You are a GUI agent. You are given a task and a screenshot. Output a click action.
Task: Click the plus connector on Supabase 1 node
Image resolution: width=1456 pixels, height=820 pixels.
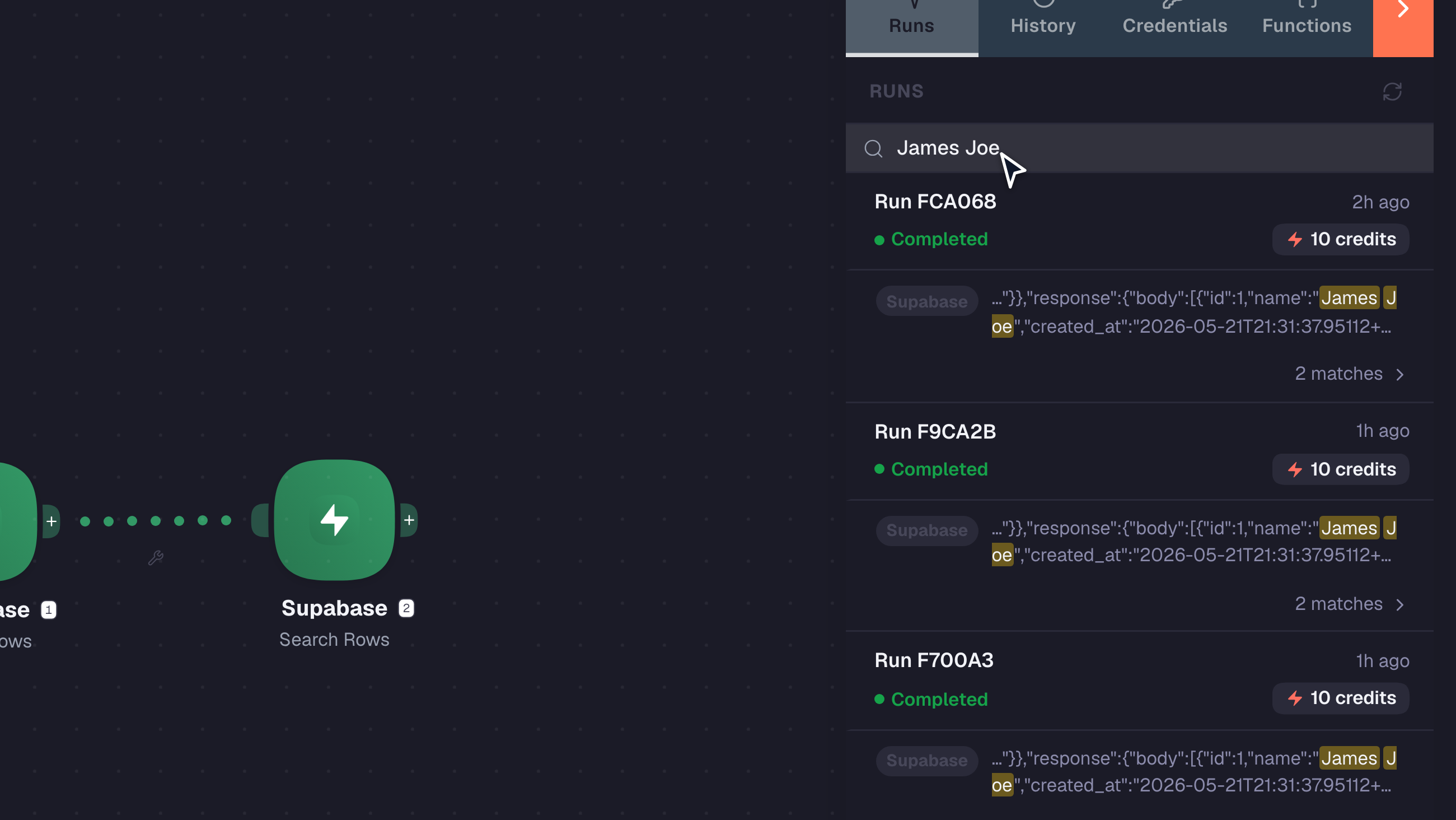(x=52, y=521)
